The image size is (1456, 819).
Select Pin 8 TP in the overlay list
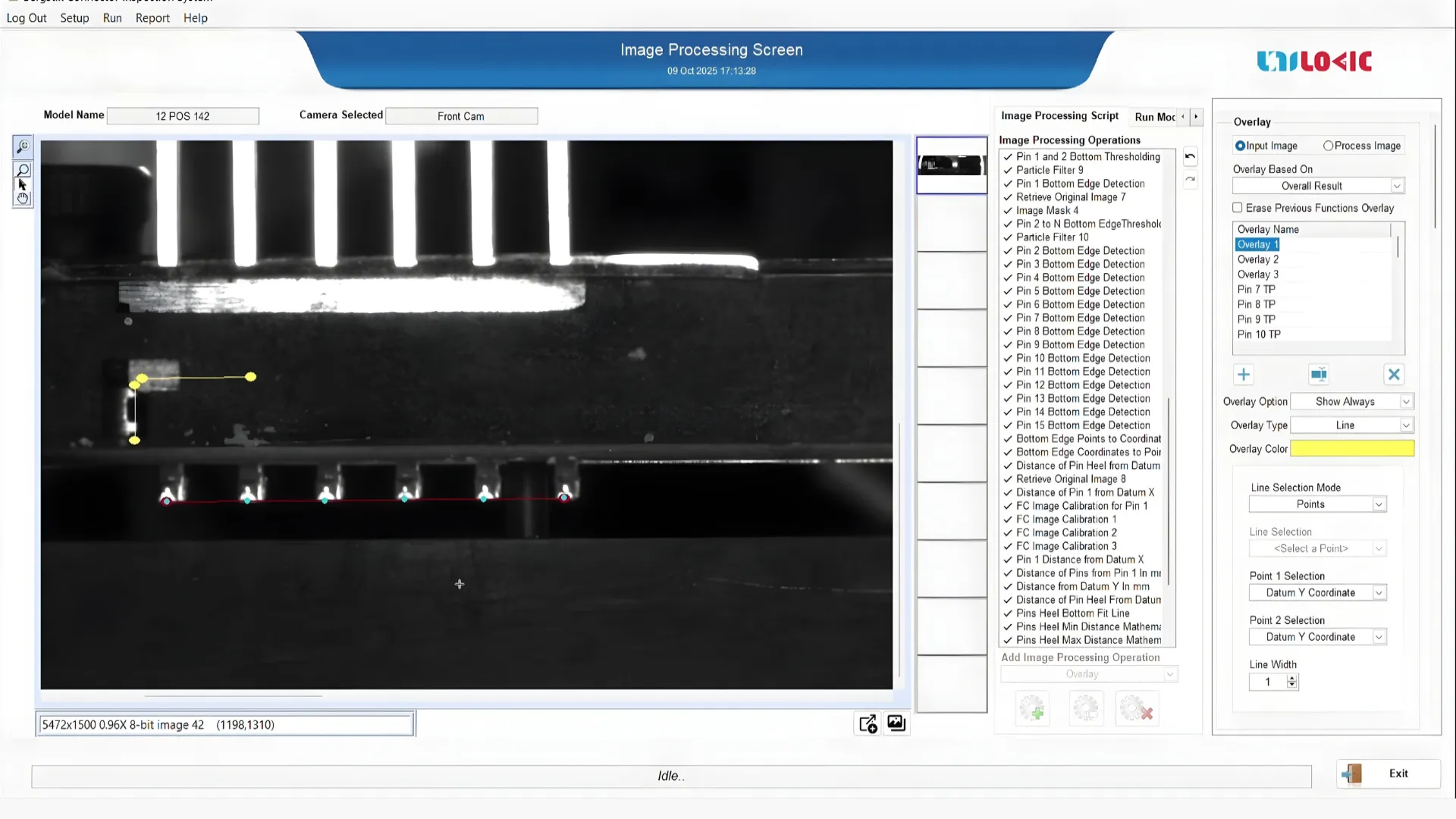click(1257, 304)
